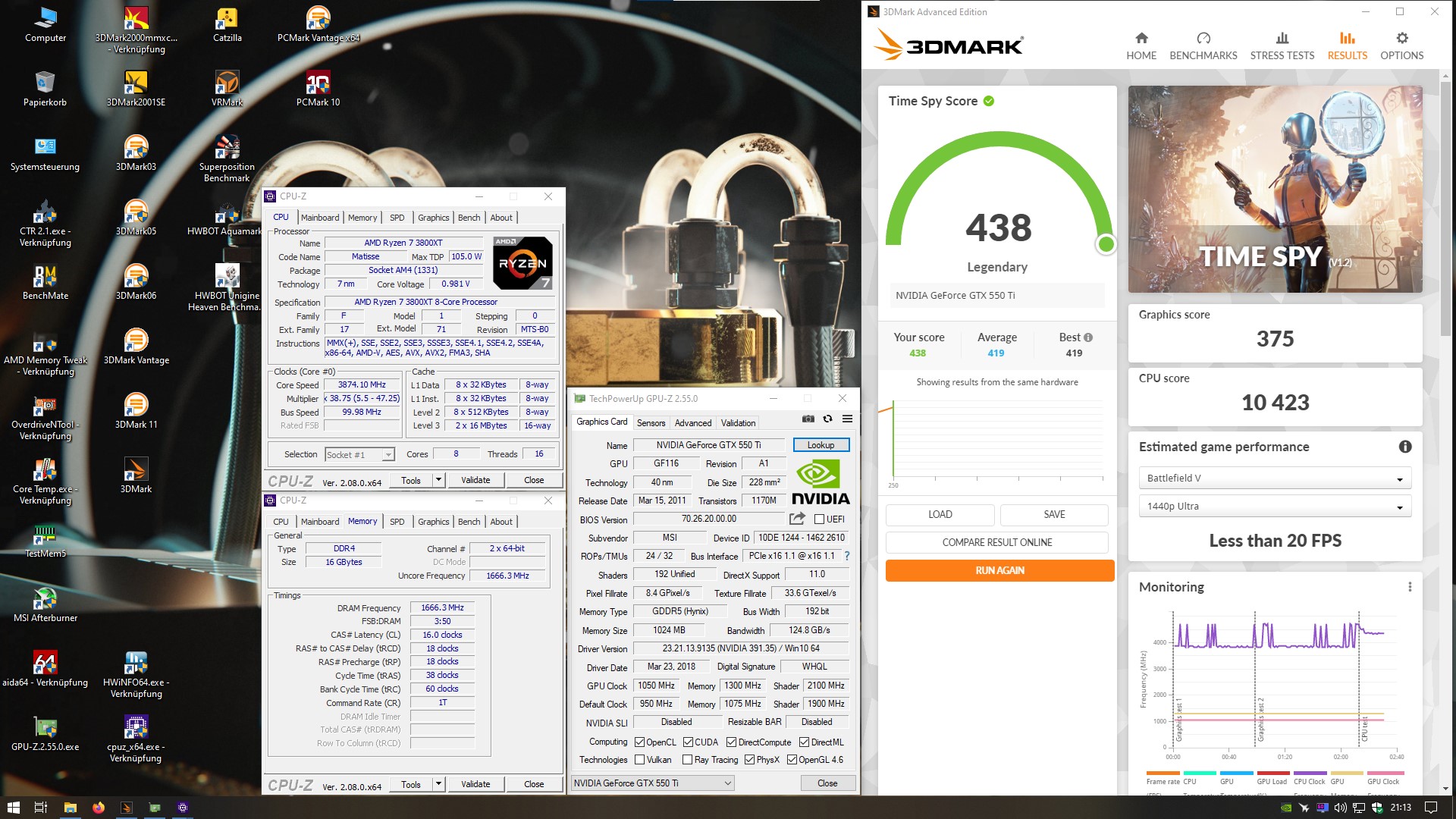
Task: Open the Tools dropdown arrow in upper CPU-Z
Action: [438, 480]
